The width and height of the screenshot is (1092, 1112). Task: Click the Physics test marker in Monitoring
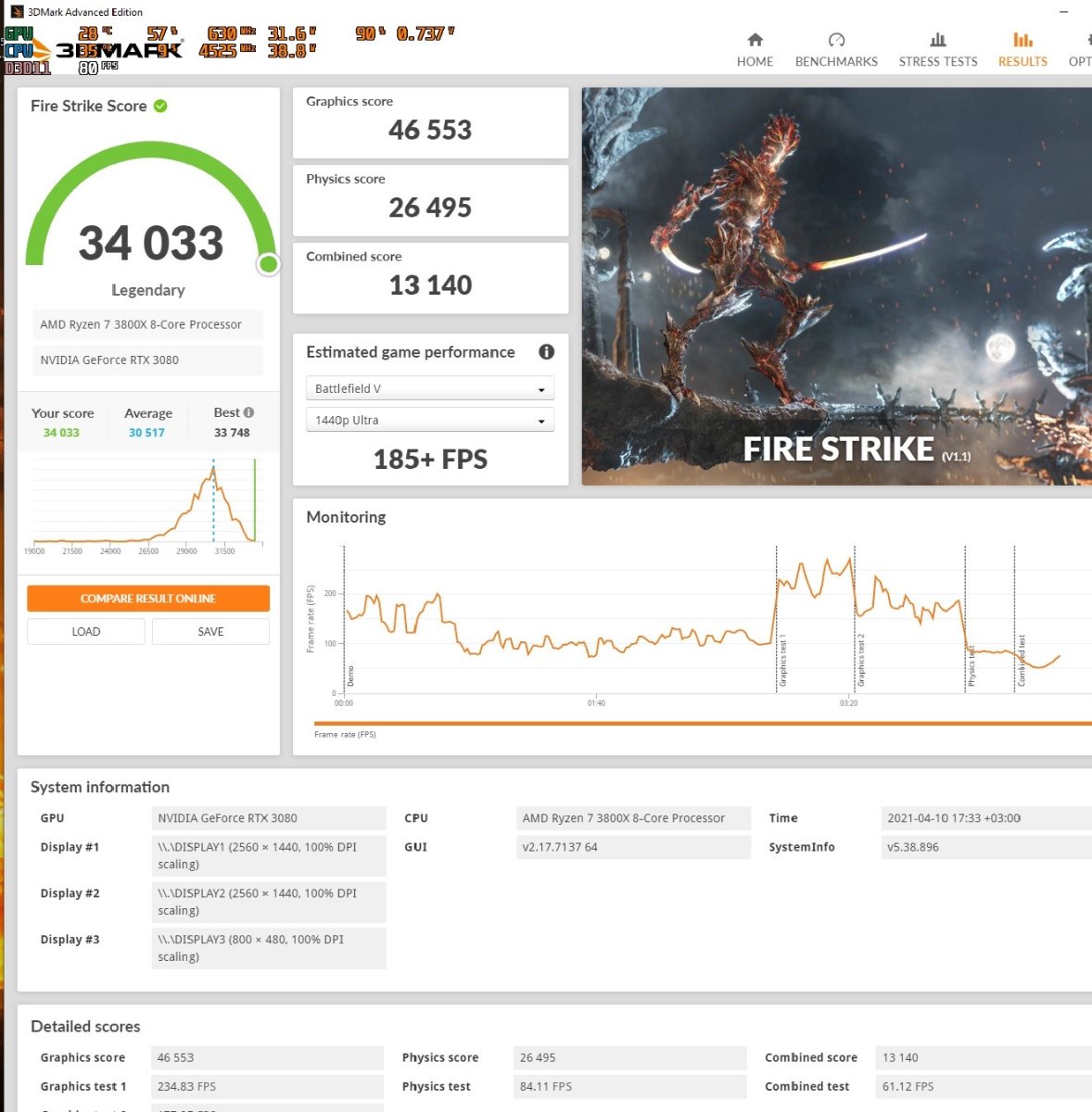971,665
